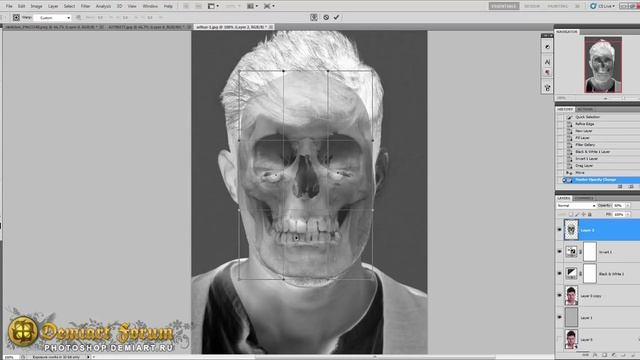640x360 pixels.
Task: Open the Layer menu
Action: tap(53, 6)
